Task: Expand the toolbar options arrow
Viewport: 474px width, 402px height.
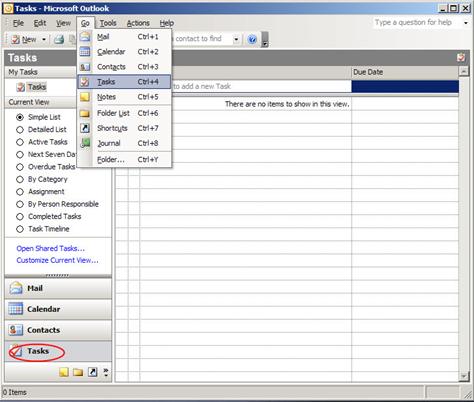Action: pos(265,39)
